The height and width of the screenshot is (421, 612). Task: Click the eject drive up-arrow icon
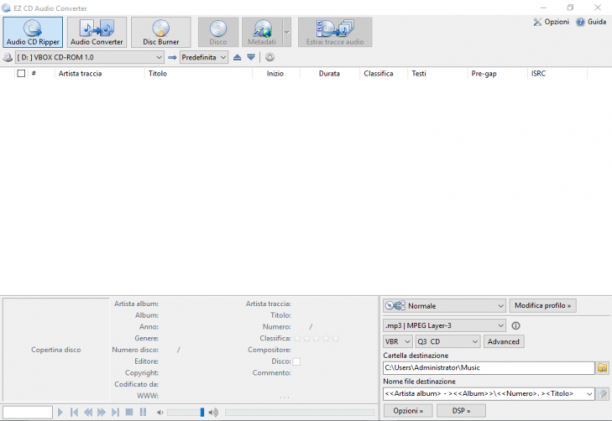click(x=237, y=57)
